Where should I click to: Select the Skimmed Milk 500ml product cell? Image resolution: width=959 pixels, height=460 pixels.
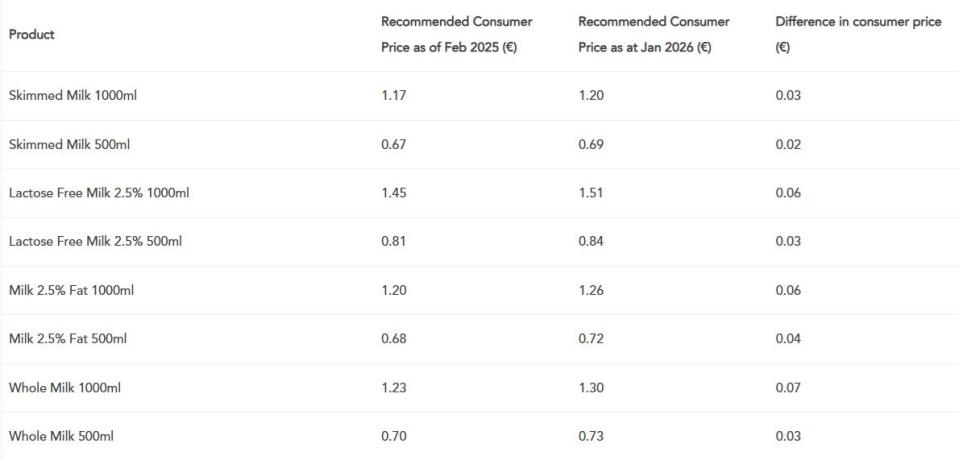pos(69,144)
